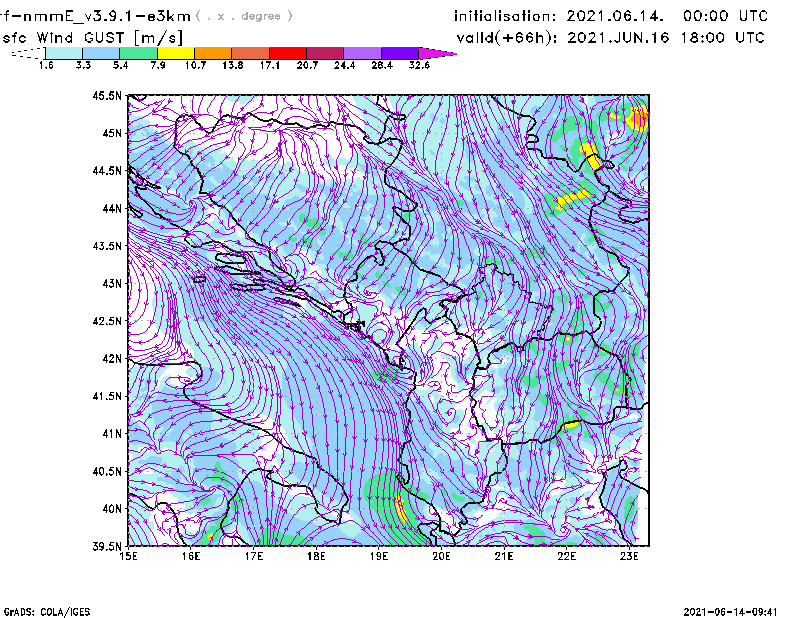Click the legend value 28.4
The width and height of the screenshot is (800, 618).
click(382, 65)
